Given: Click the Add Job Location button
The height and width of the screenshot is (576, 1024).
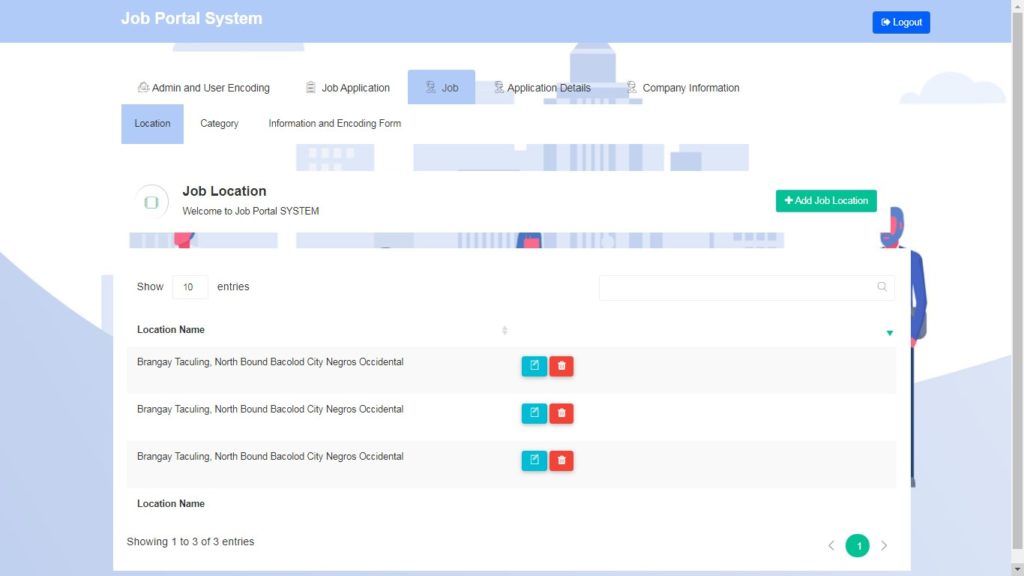Looking at the screenshot, I should [826, 200].
